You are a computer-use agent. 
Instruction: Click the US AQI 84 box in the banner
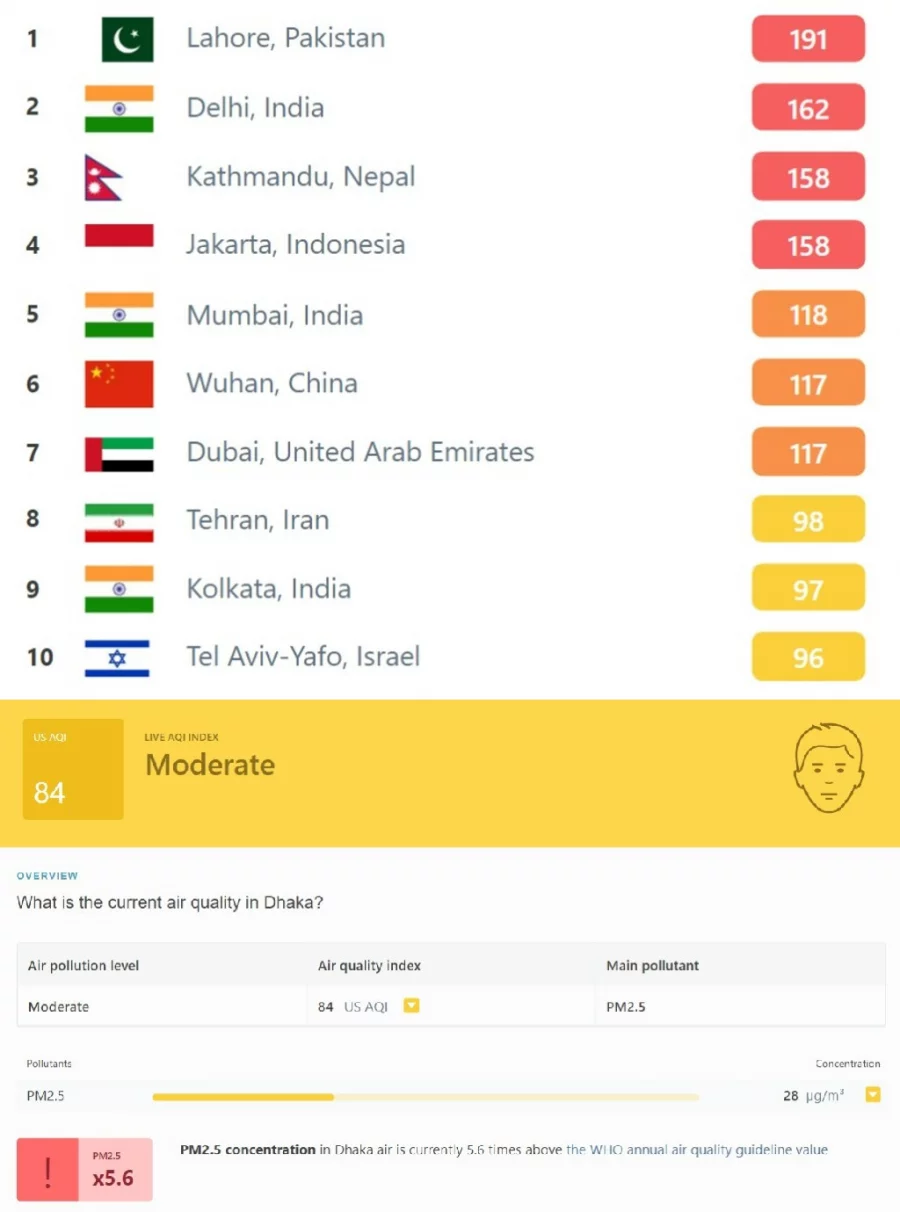(x=72, y=769)
